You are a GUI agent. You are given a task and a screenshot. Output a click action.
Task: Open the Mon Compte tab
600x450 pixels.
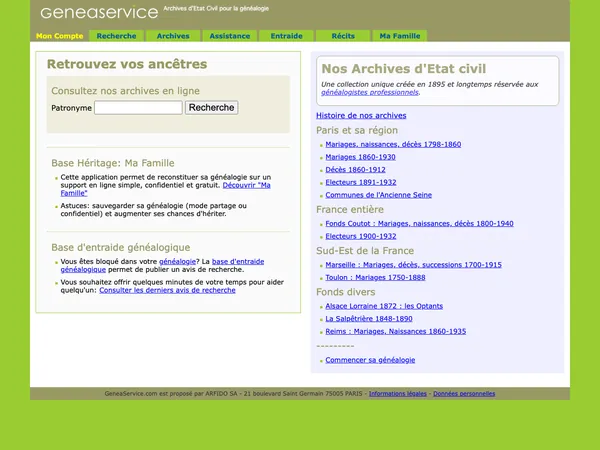60,36
